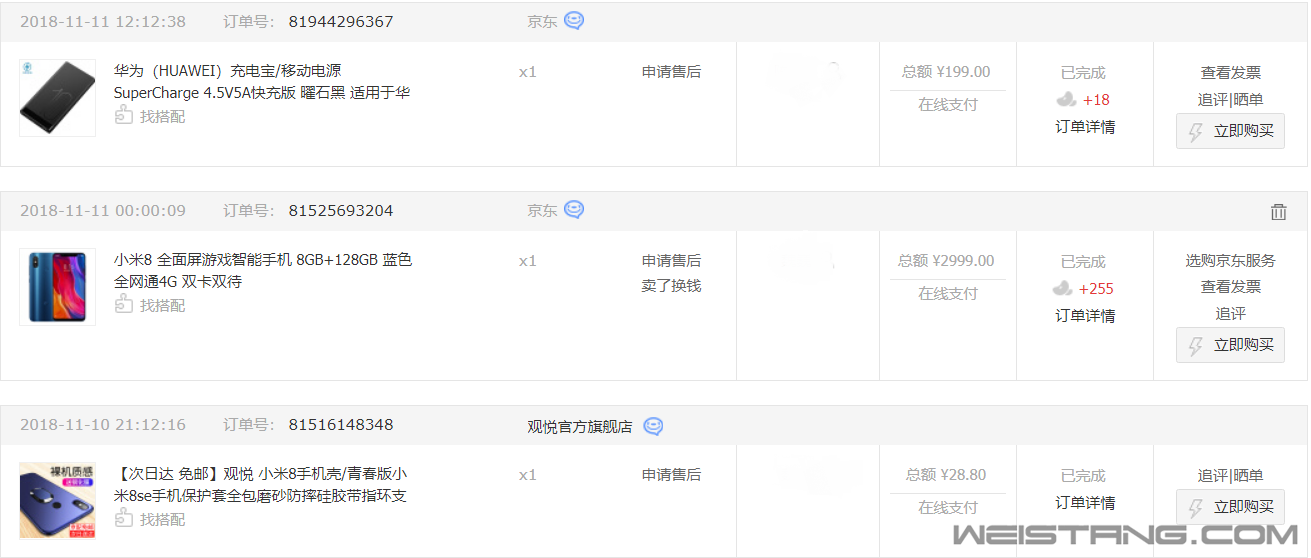The height and width of the screenshot is (558, 1311).
Task: Click 找搭配 icon under Xiaomi 8 phone
Action: (123, 305)
